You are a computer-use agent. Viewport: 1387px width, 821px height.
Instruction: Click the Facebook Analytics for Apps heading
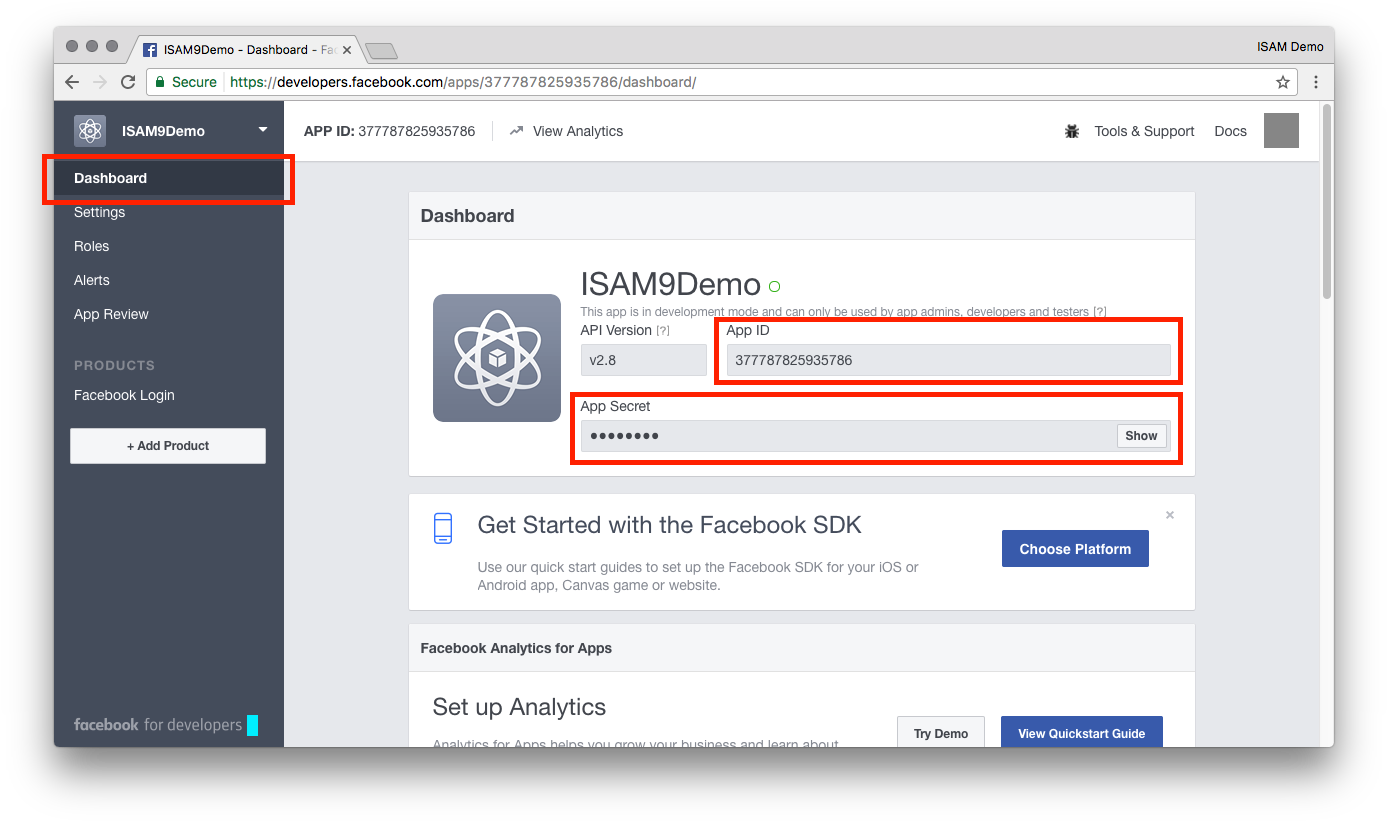tap(516, 648)
